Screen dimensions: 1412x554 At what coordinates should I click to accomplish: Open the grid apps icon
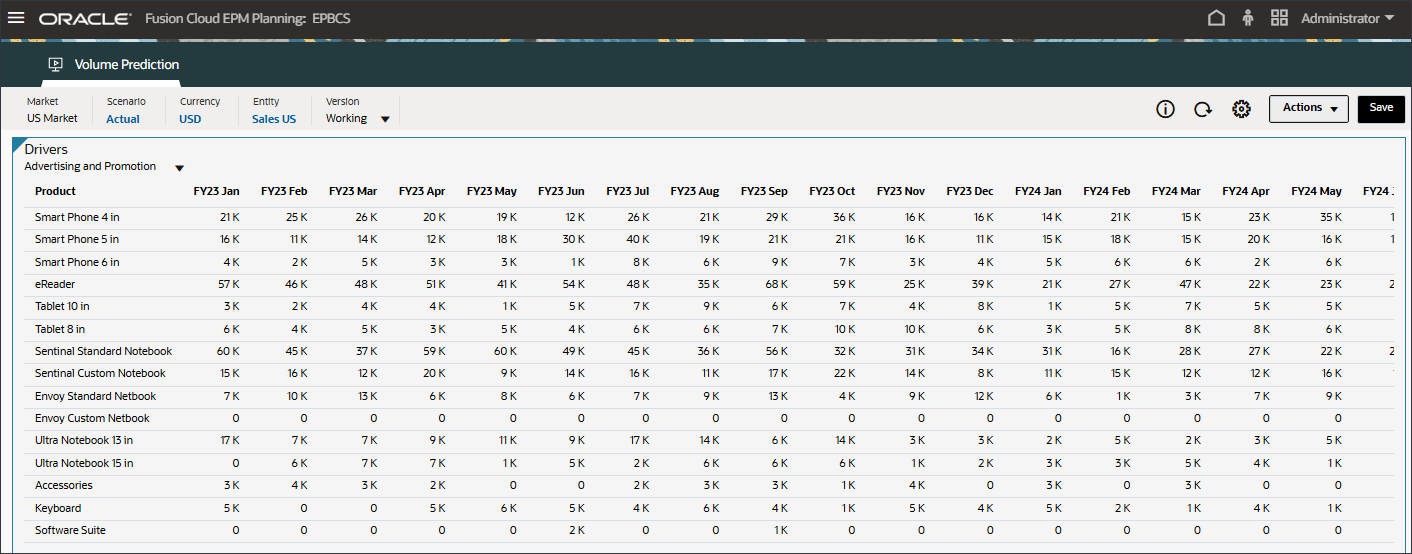tap(1279, 18)
